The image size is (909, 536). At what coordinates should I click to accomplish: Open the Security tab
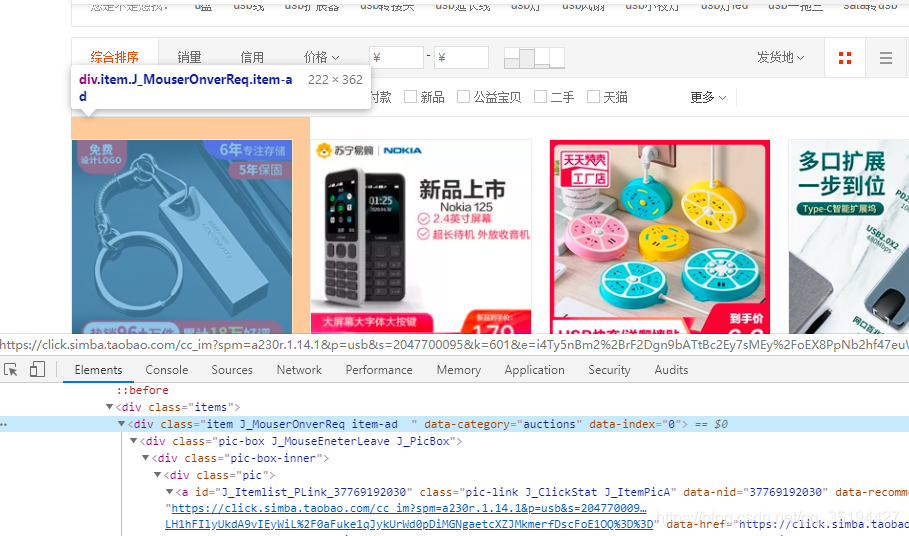pos(609,370)
